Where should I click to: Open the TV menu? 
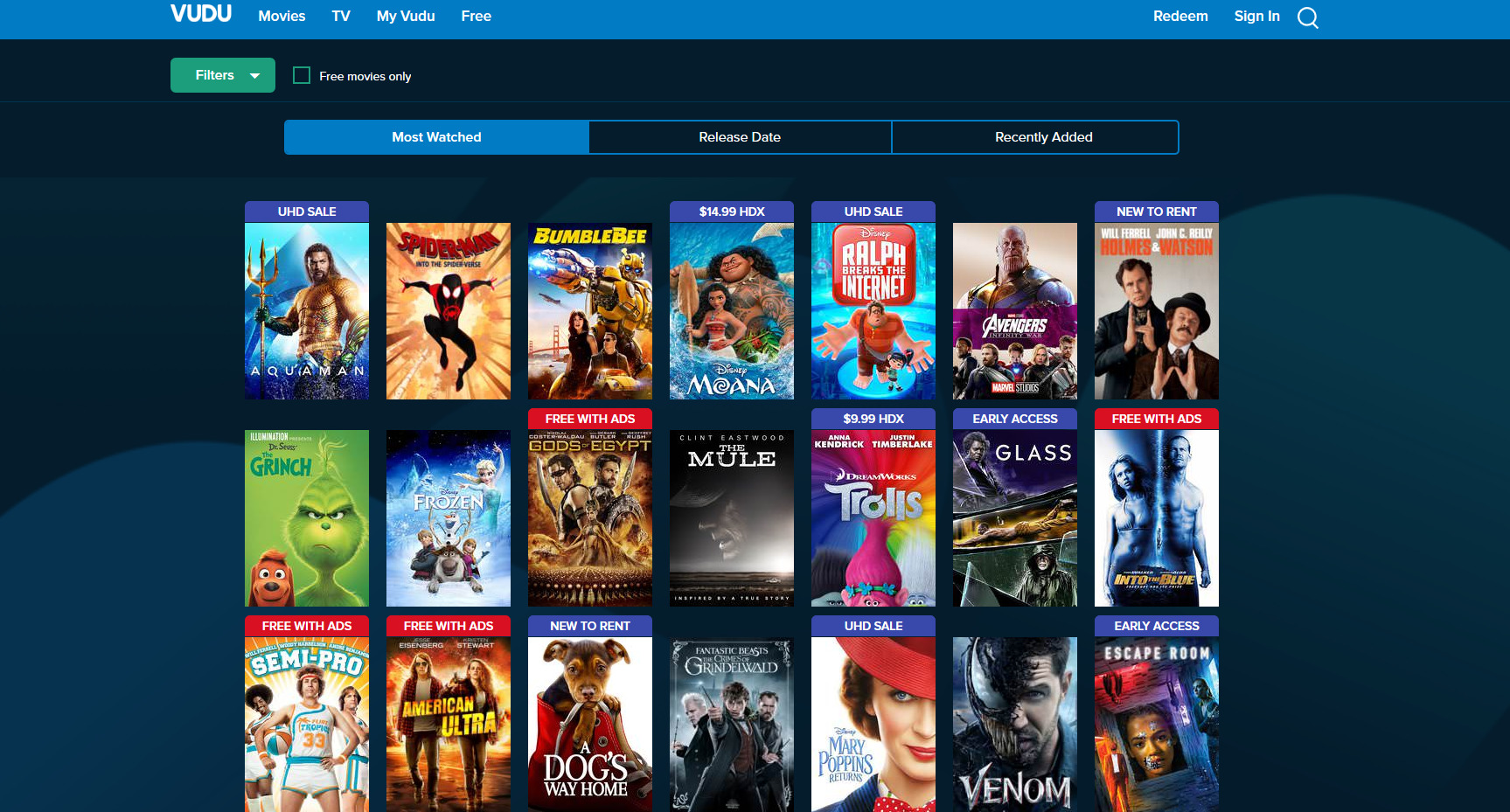click(340, 16)
